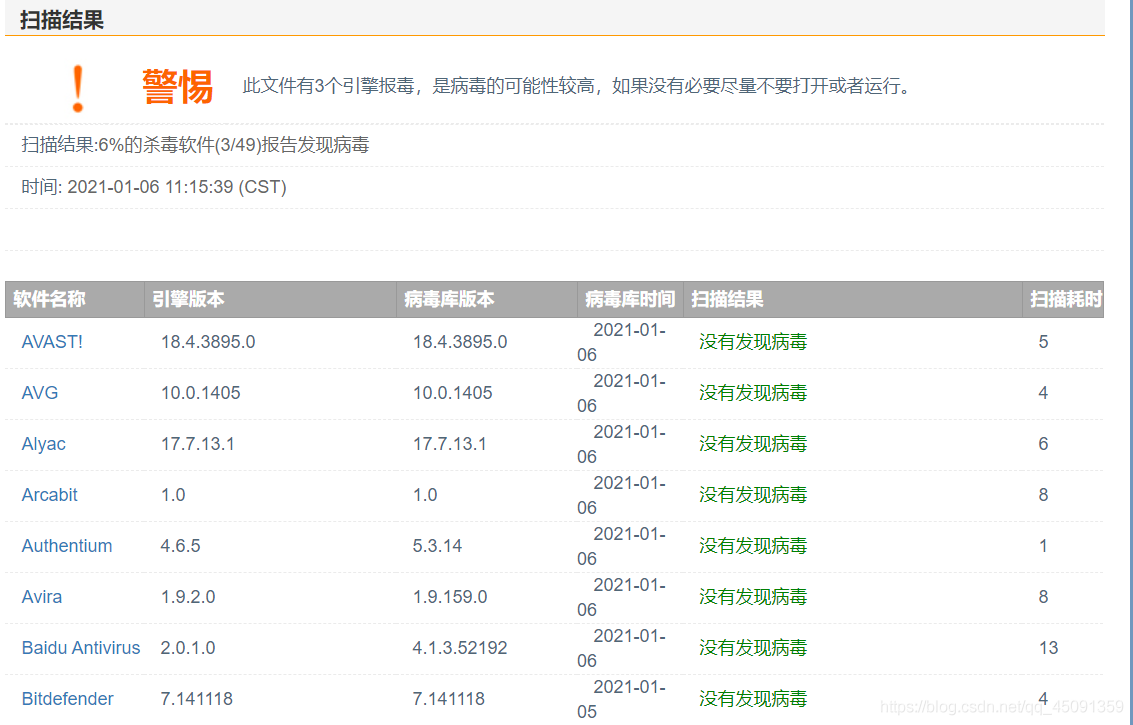Click Baidu Antivirus scan result 没有发现病毒
The image size is (1133, 725).
pyautogui.click(x=753, y=648)
